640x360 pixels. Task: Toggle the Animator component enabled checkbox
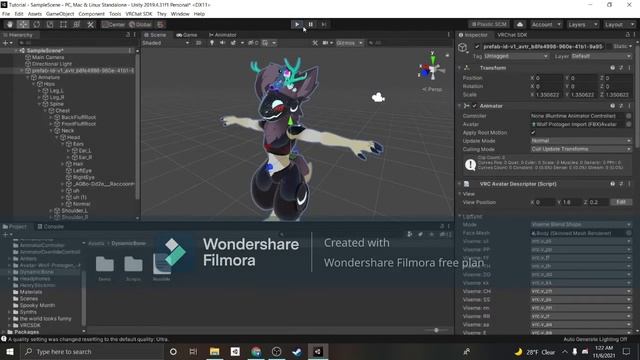[x=474, y=106]
